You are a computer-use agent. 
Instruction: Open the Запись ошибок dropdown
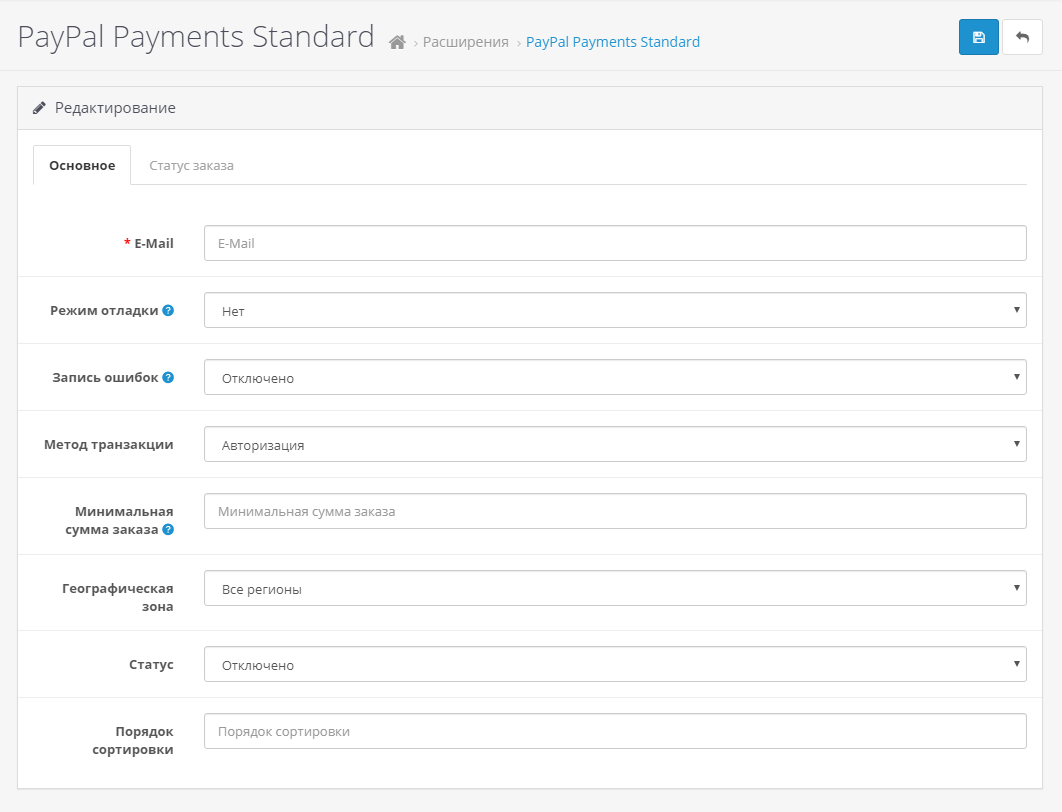[x=615, y=377]
